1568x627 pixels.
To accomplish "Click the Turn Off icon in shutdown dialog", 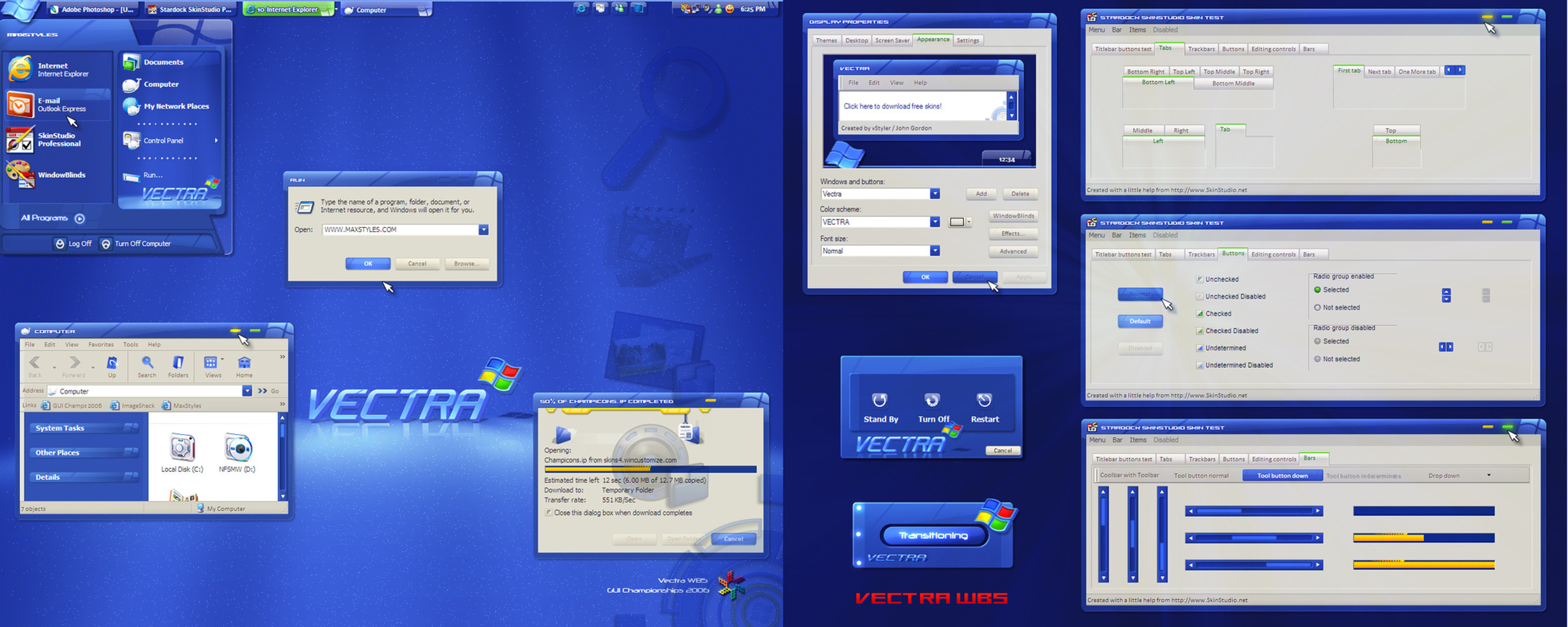I will pyautogui.click(x=932, y=400).
